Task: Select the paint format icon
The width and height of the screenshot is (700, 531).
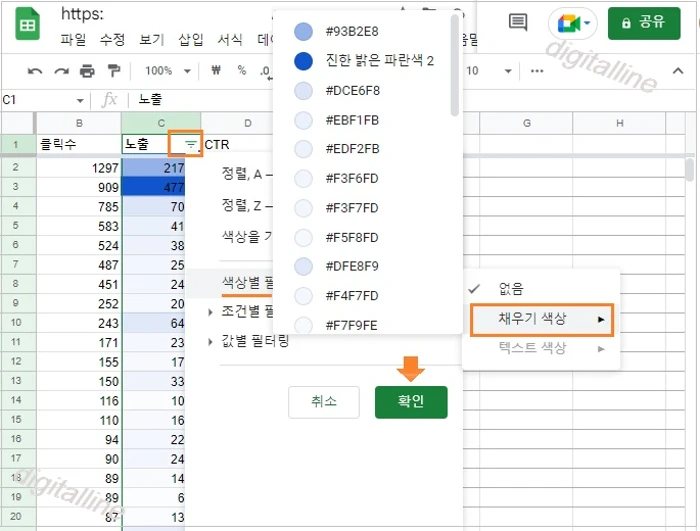Action: coord(114,71)
